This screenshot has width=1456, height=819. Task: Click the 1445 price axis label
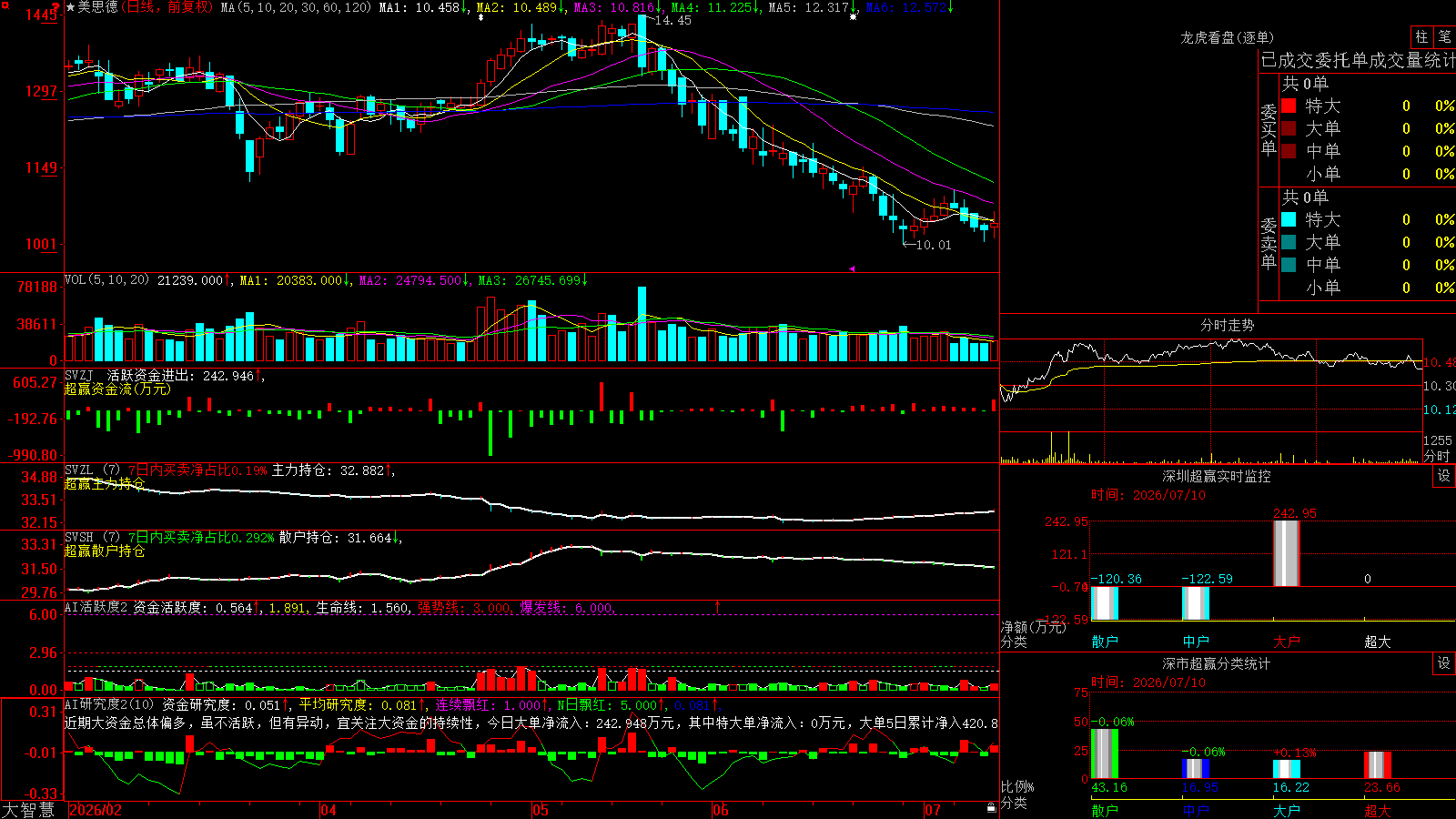[42, 15]
